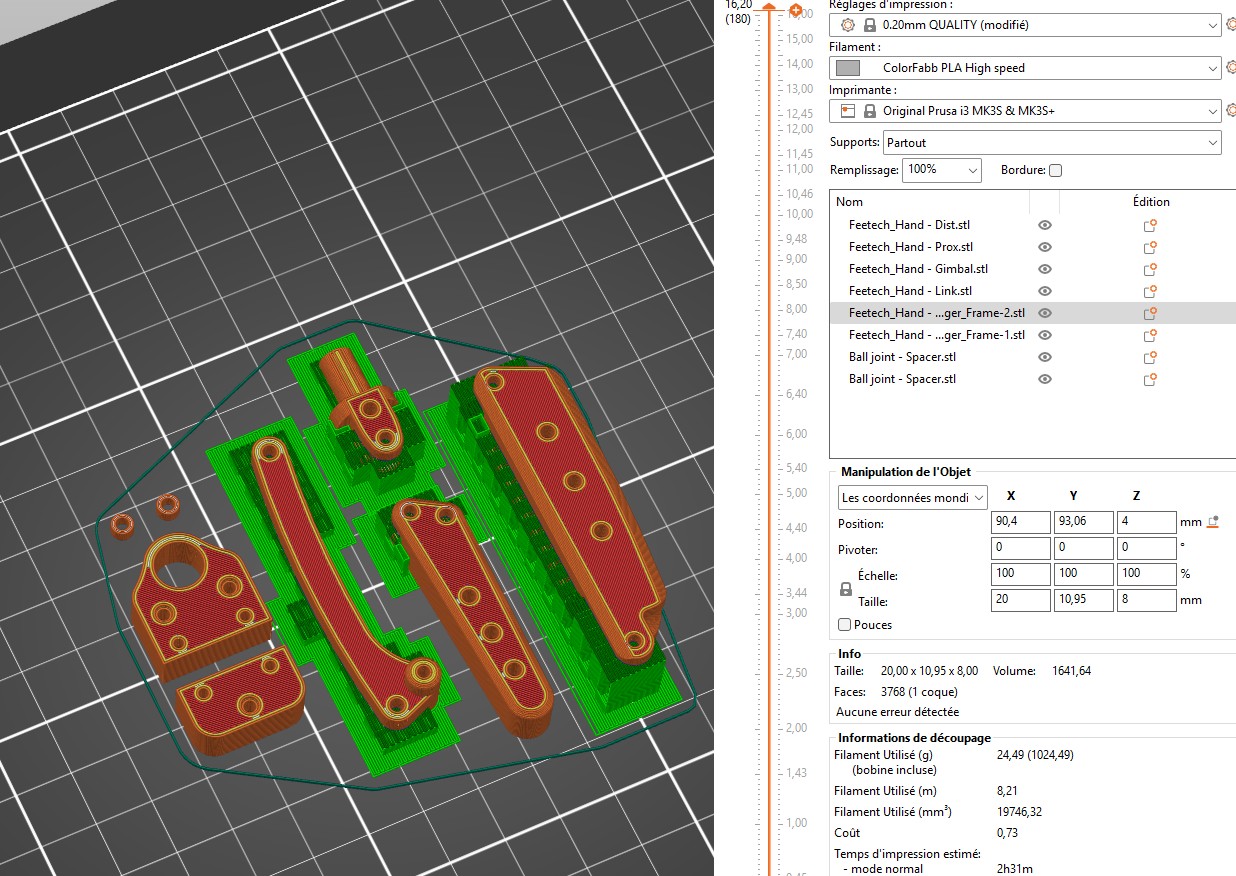Click edit icon for Feetech_Hand - Link.stl

(1150, 291)
